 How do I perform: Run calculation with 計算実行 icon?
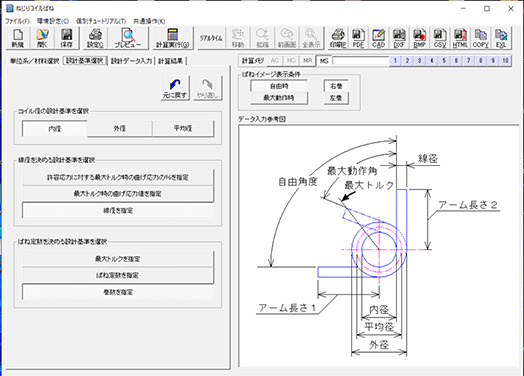pyautogui.click(x=172, y=38)
